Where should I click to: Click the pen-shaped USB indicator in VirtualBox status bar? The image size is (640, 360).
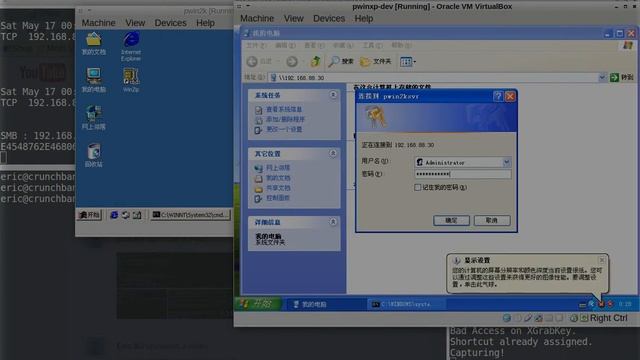528,318
